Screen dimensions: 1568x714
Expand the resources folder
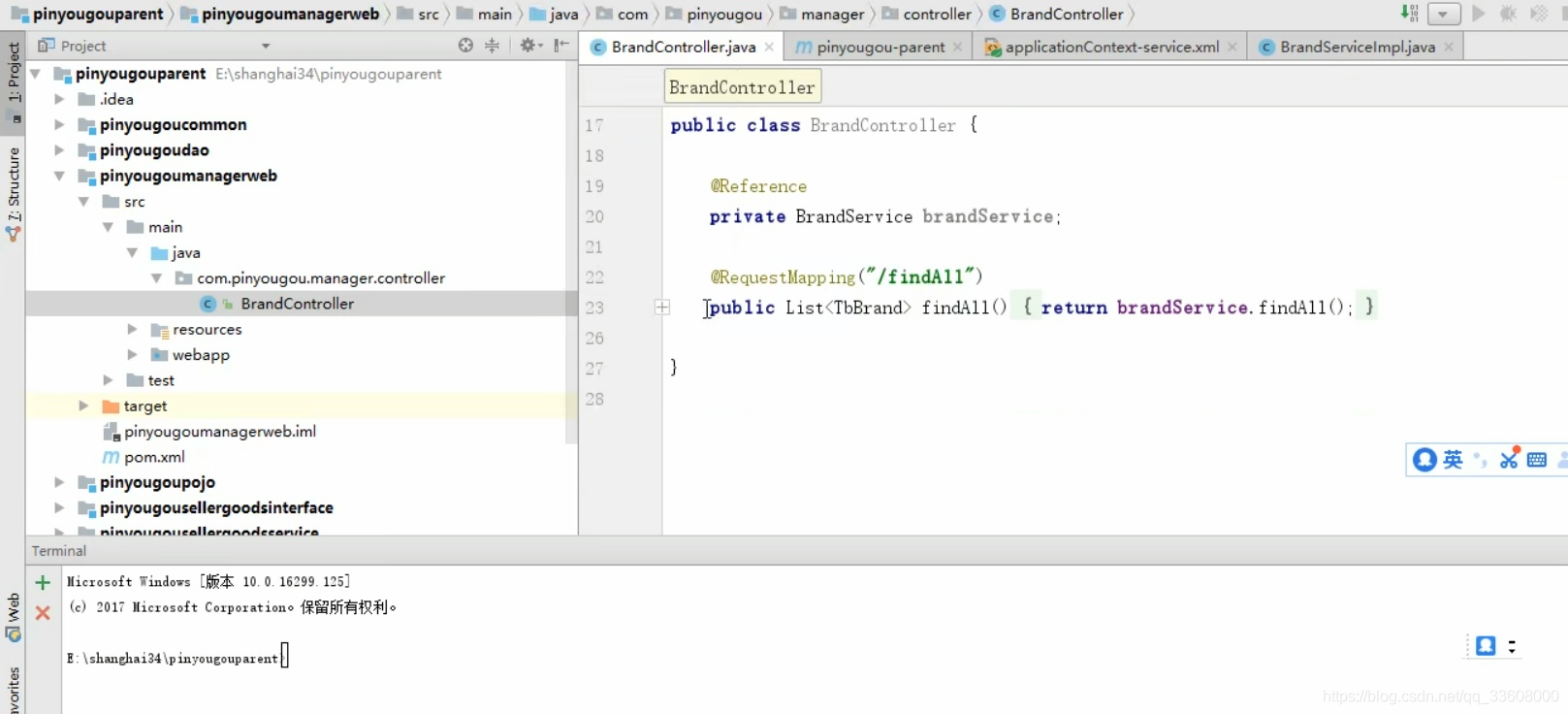(132, 329)
